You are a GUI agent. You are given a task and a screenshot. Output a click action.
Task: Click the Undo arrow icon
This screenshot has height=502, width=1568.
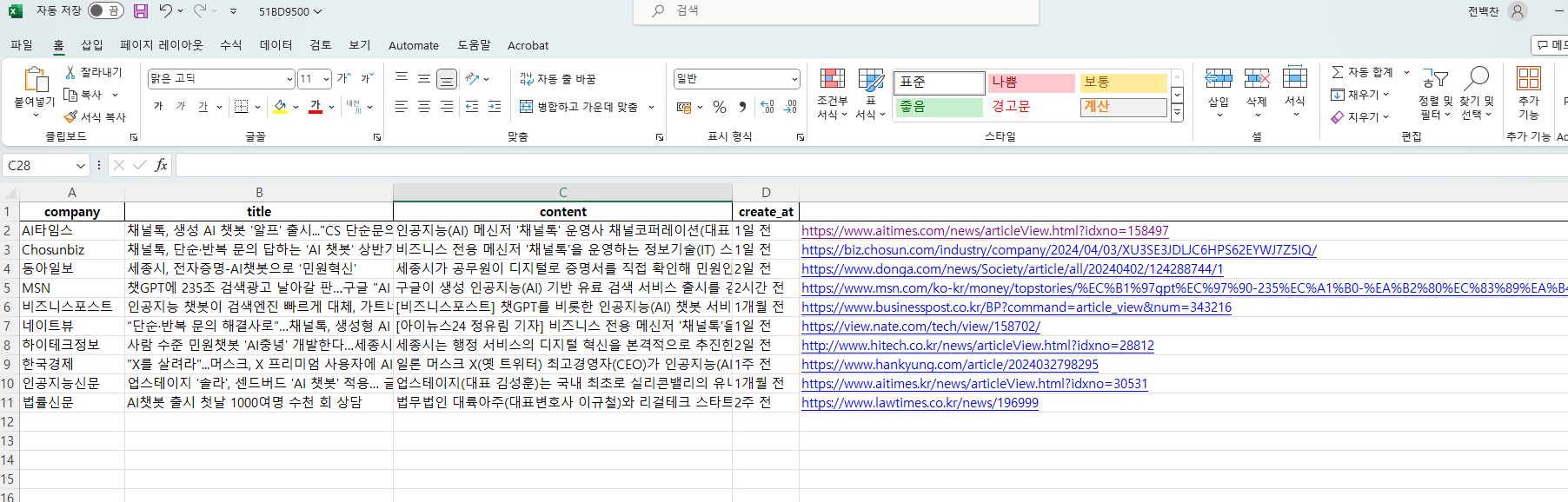point(165,11)
